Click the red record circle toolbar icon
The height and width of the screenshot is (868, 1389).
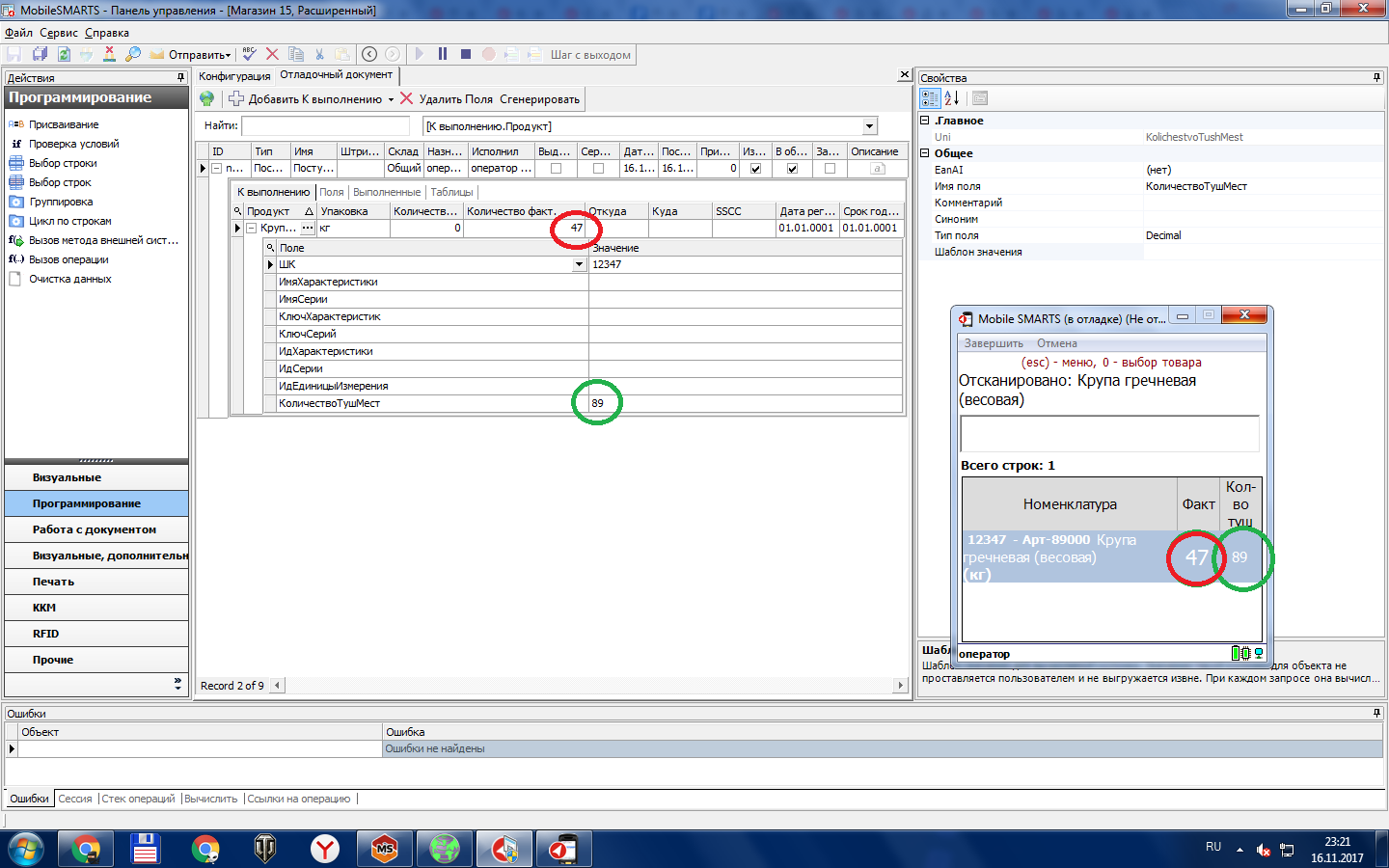click(489, 55)
